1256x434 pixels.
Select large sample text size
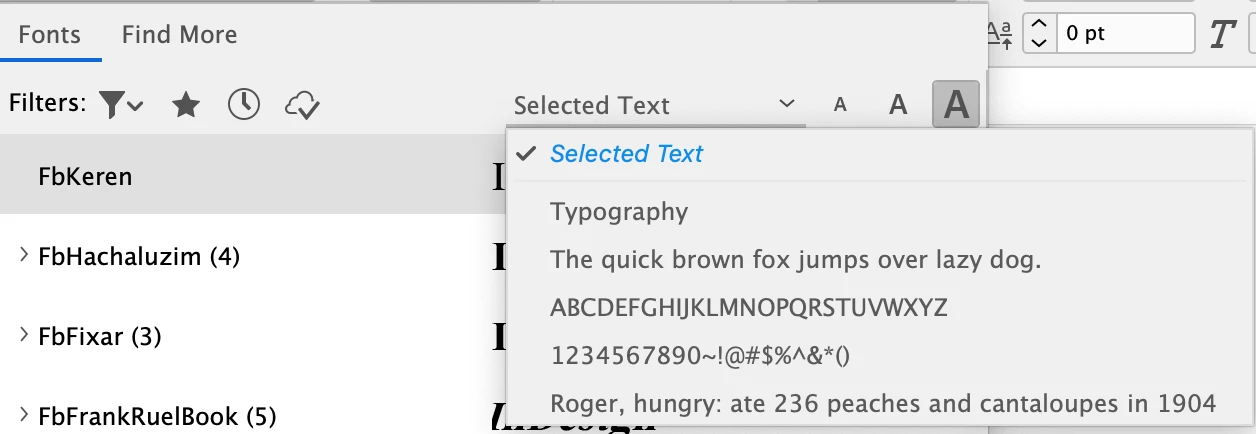tap(956, 105)
